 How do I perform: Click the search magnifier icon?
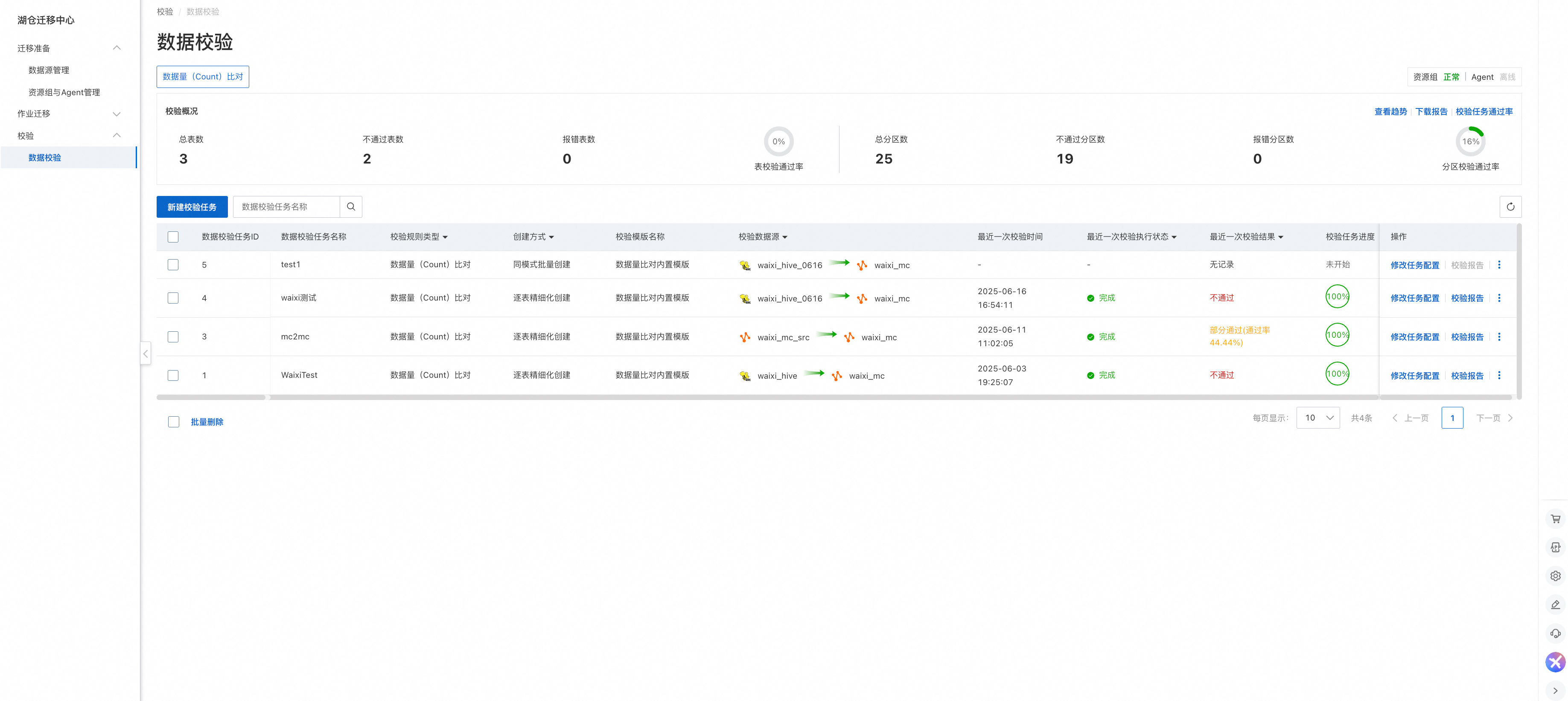(x=351, y=207)
